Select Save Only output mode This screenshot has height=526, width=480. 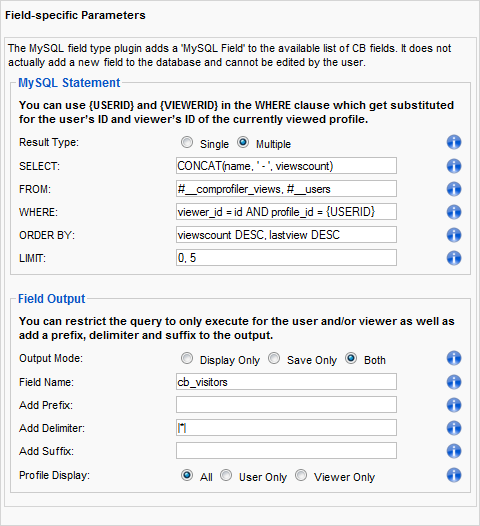(x=274, y=359)
